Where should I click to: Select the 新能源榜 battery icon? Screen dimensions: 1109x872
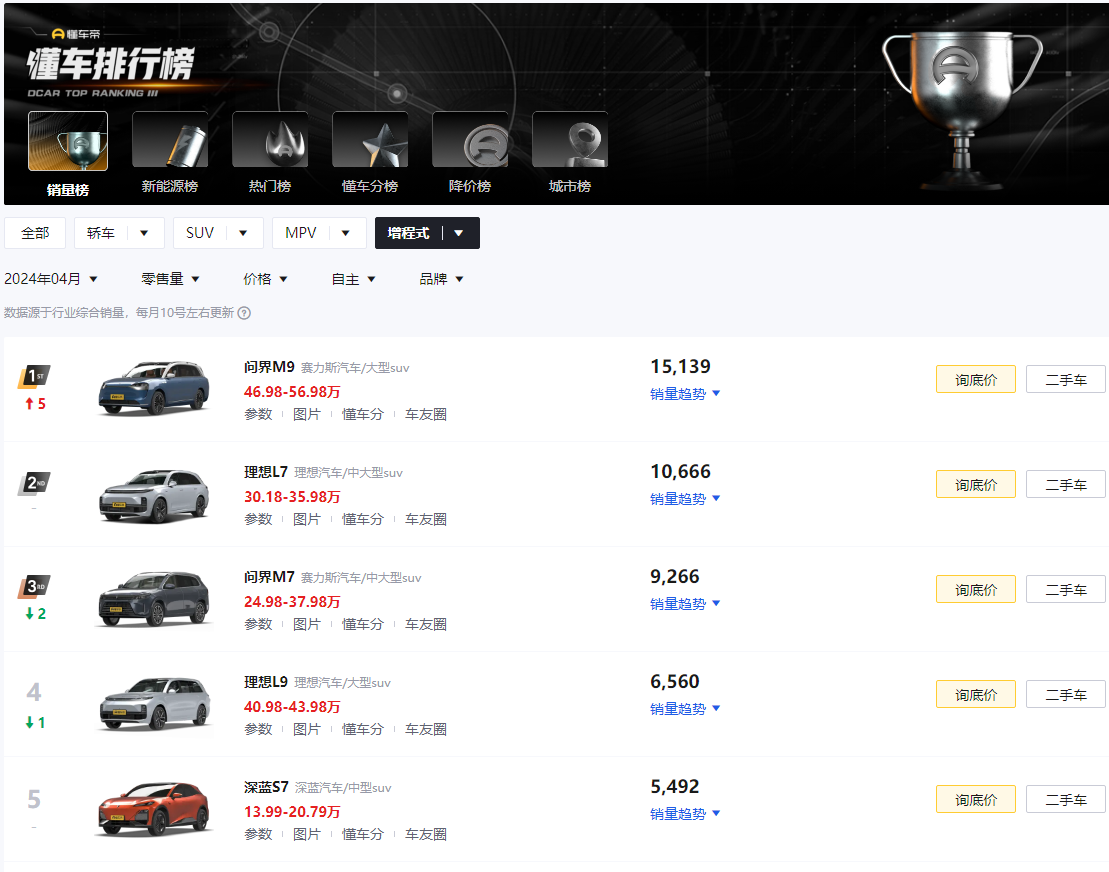click(x=169, y=141)
